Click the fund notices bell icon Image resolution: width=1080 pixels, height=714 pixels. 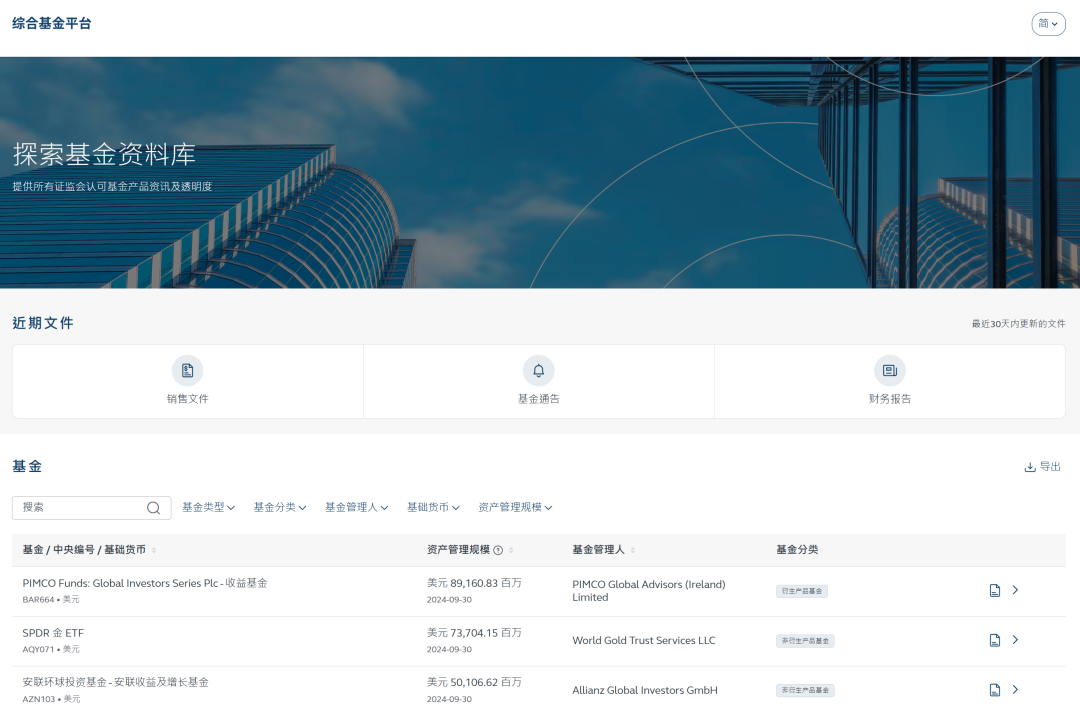tap(538, 371)
